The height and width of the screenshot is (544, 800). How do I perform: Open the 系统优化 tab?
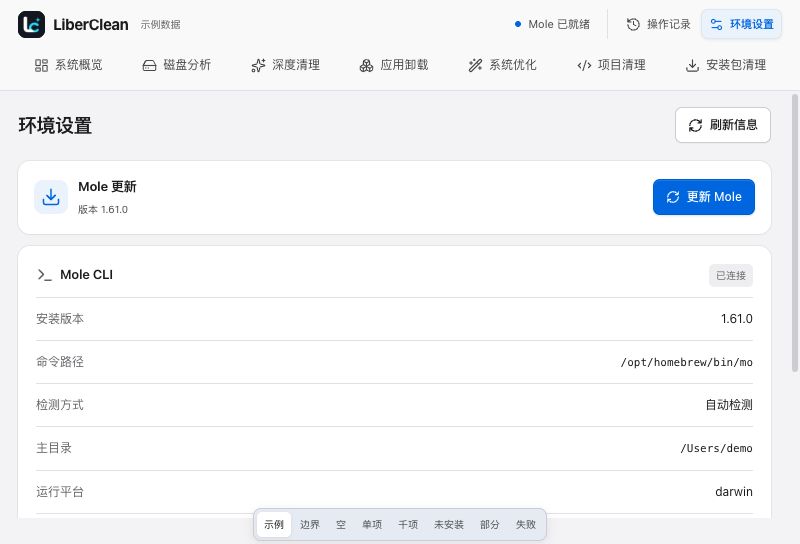[503, 65]
